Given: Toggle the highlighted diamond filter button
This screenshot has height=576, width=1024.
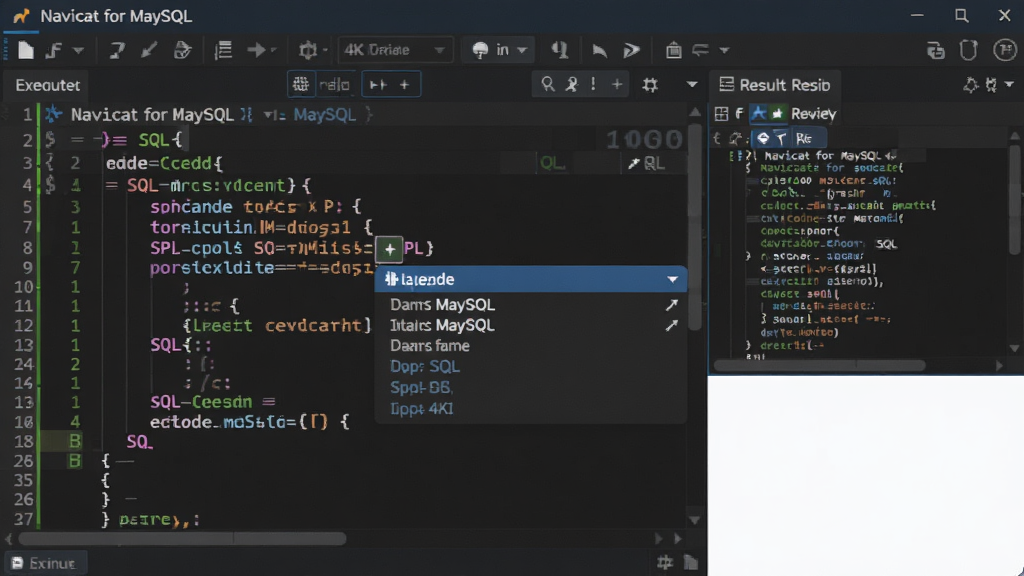Looking at the screenshot, I should tap(763, 138).
